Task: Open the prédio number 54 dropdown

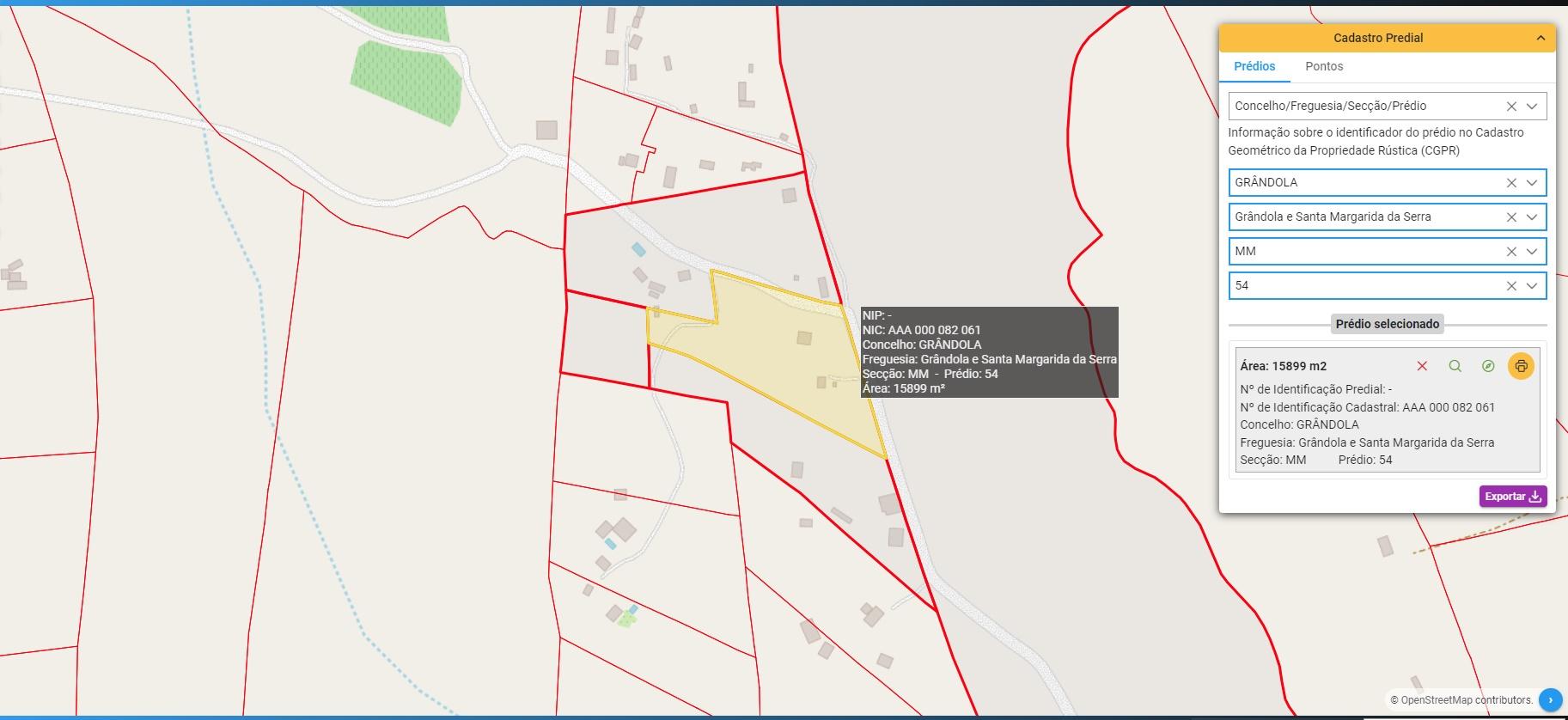Action: click(x=1532, y=286)
